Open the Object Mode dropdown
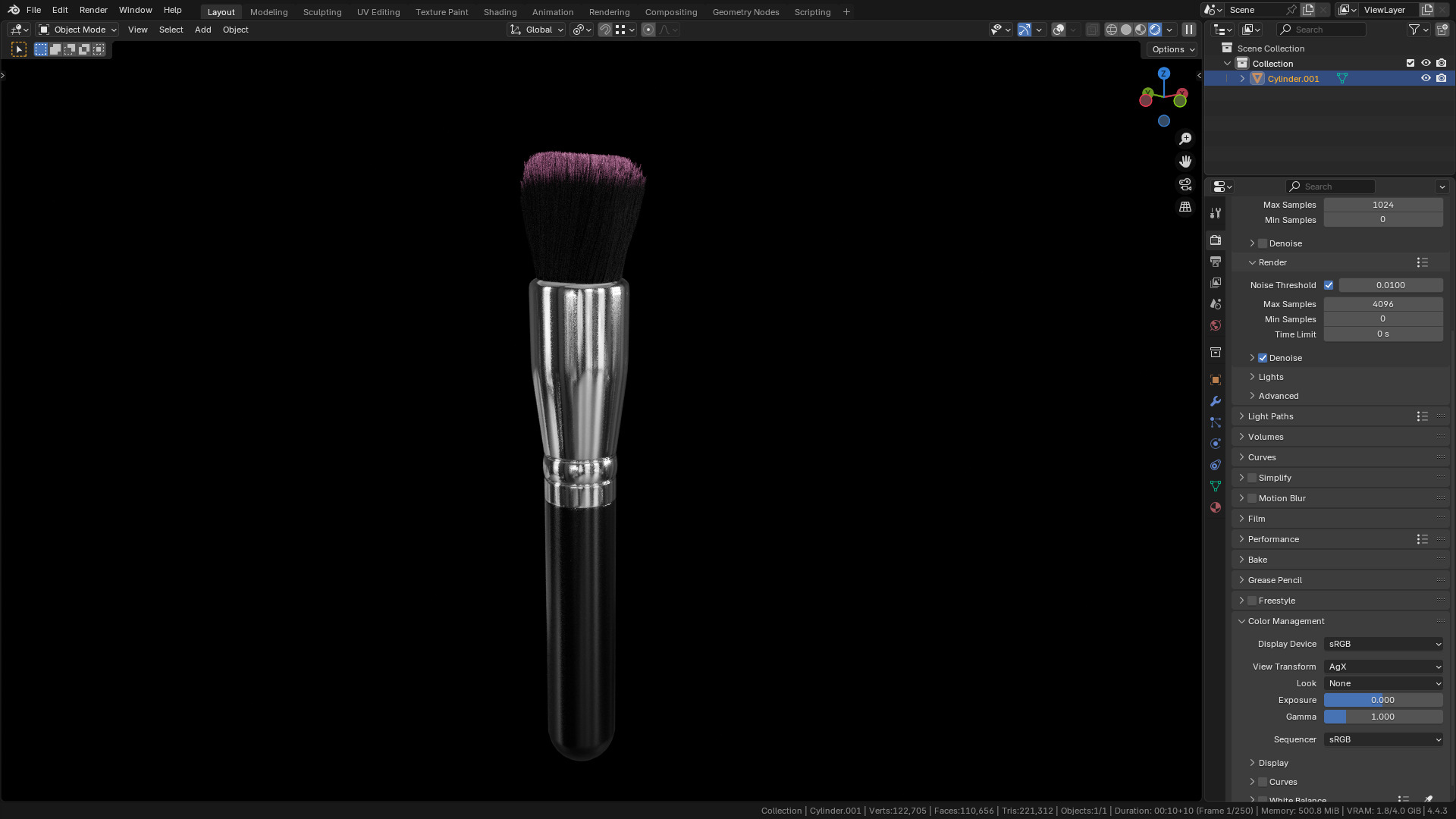 (x=78, y=30)
